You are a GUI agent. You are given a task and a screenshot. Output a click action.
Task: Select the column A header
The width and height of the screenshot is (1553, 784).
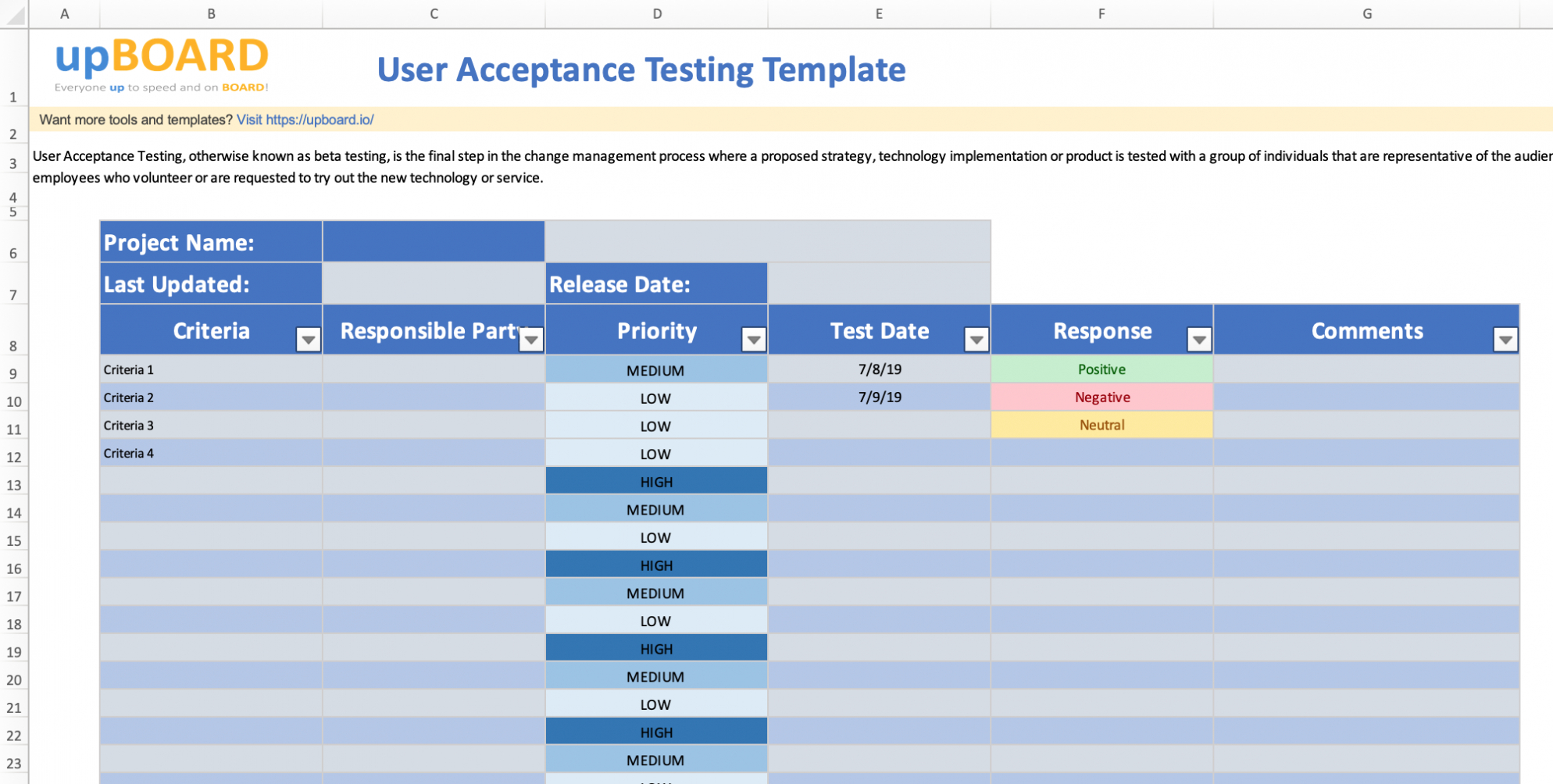64,13
